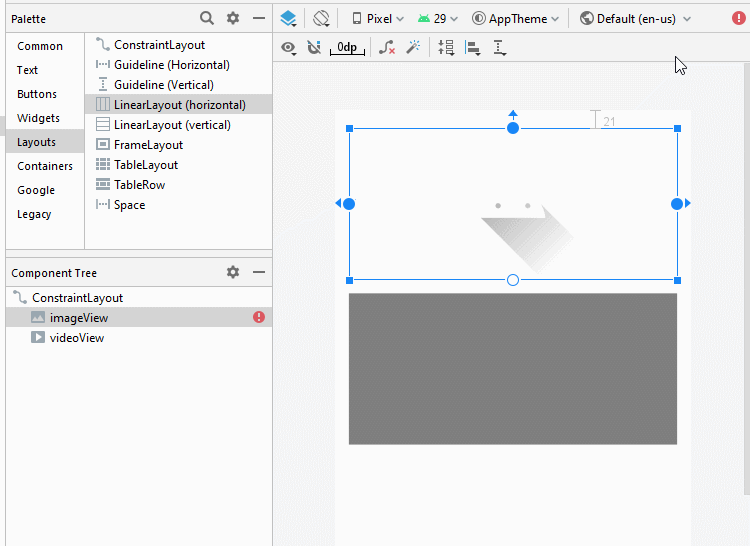Click the bottom constraint anchor of imageView
The width and height of the screenshot is (750, 546).
[513, 280]
